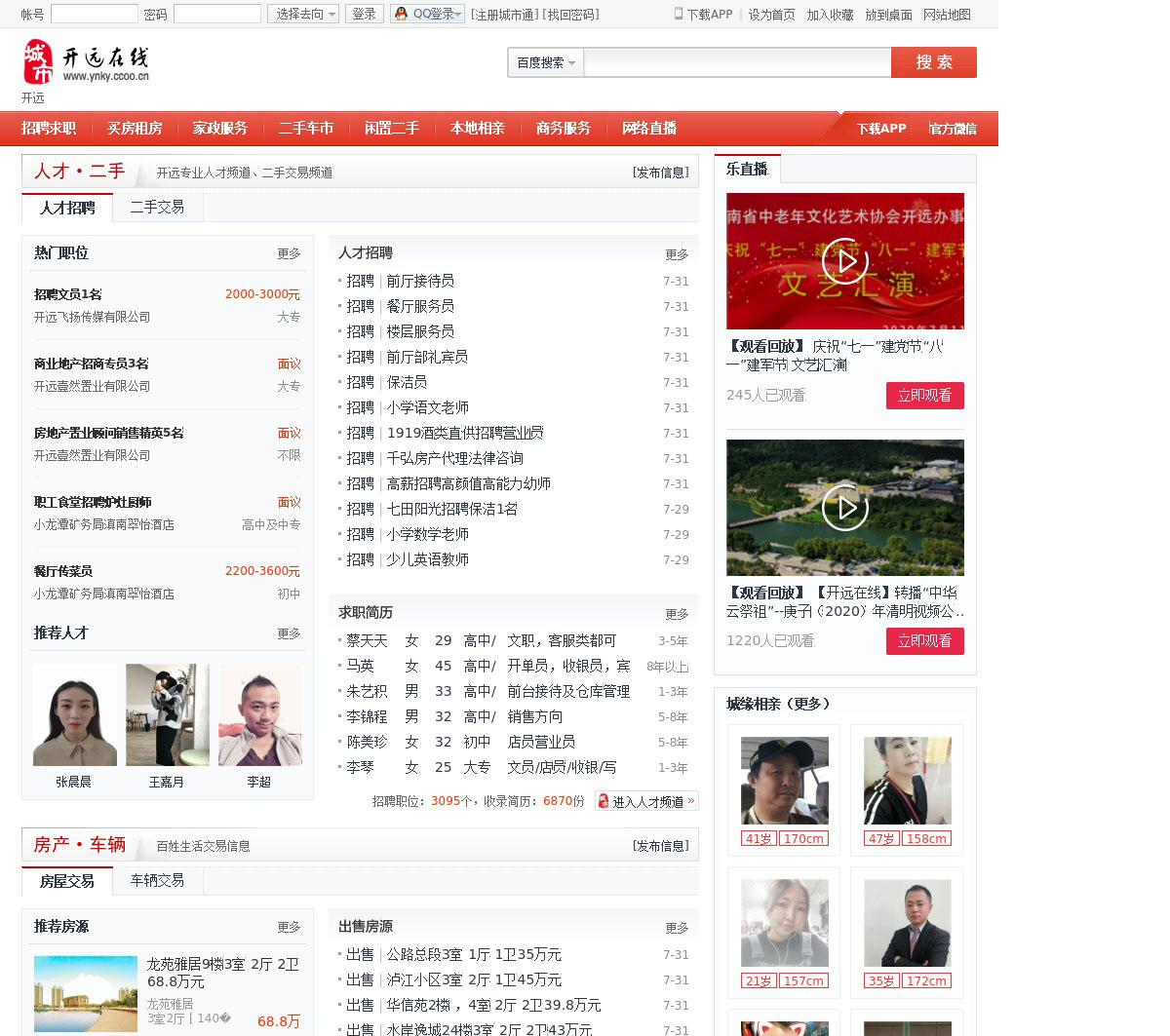This screenshot has width=1170, height=1036.
Task: Open the 招聘文员1名 job listing
Action: point(68,294)
